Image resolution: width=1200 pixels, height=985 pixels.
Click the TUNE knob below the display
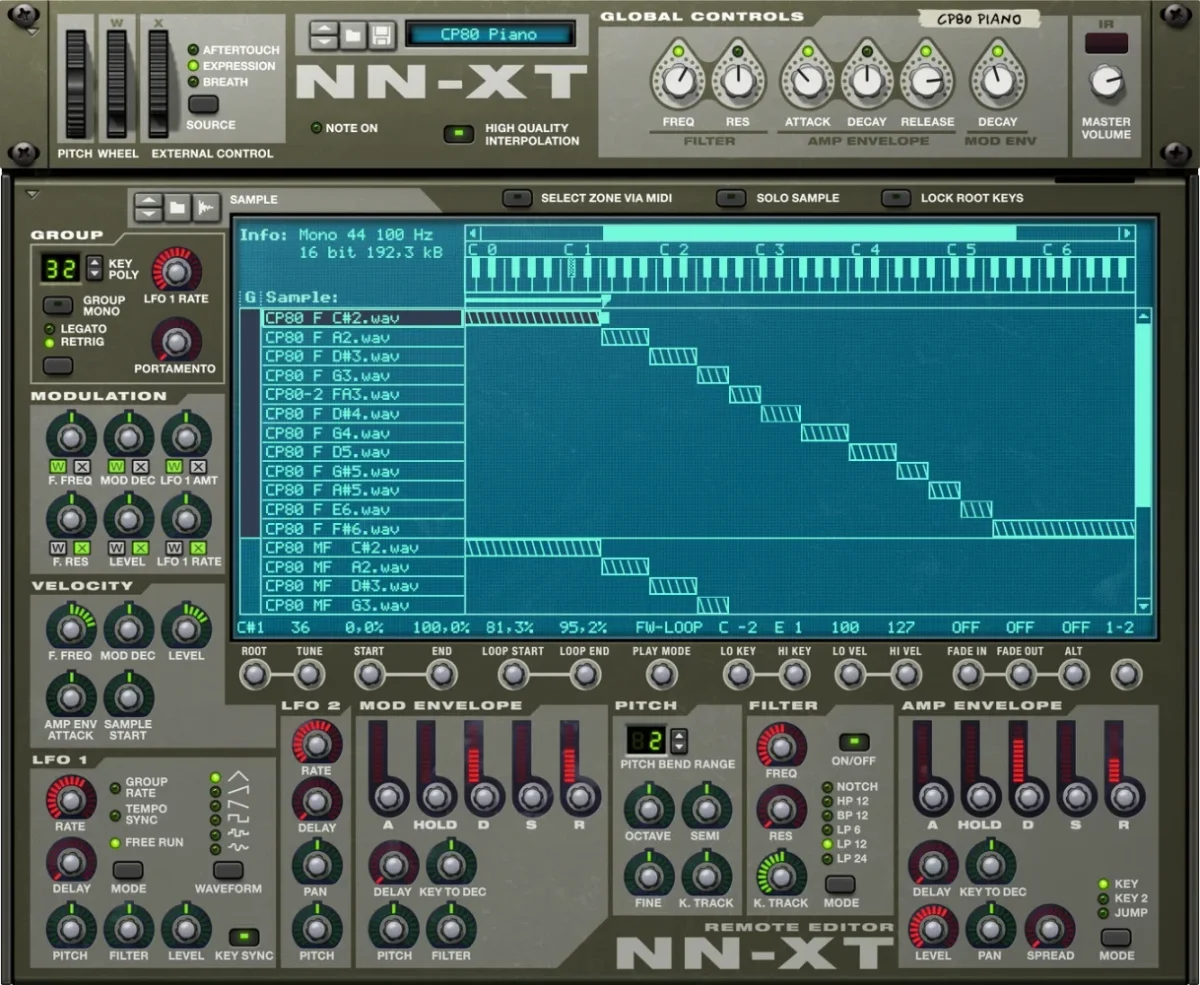[310, 675]
